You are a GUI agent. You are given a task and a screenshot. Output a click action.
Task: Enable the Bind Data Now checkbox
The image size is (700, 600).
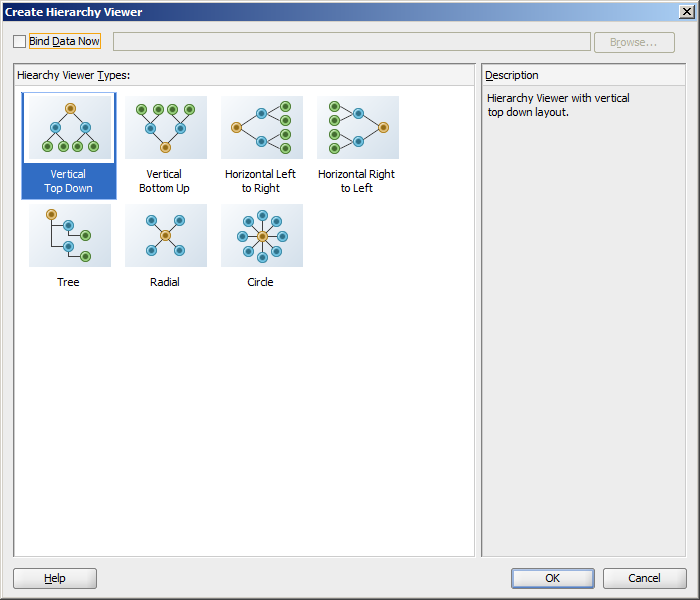pyautogui.click(x=19, y=42)
